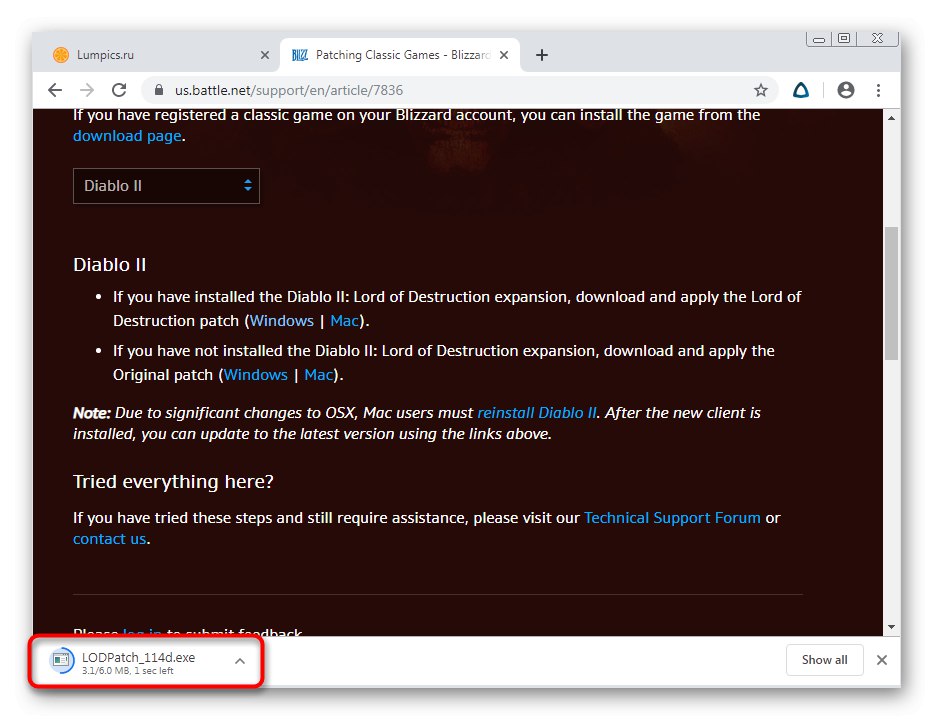Viewport: 933px width, 720px height.
Task: Download the Lord of Destruction Windows patch
Action: click(281, 321)
